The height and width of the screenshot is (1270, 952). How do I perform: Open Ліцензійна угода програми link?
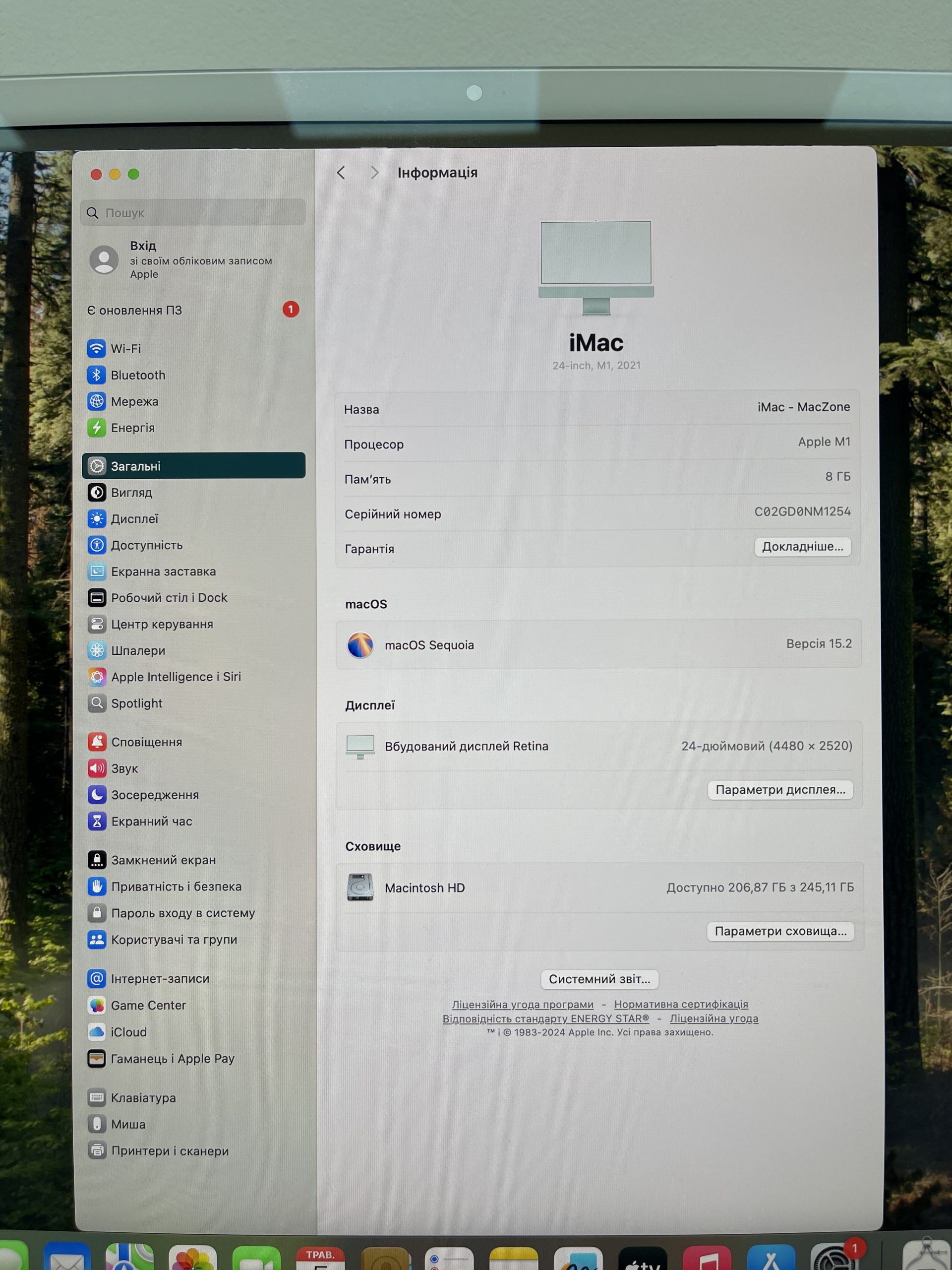click(522, 1005)
